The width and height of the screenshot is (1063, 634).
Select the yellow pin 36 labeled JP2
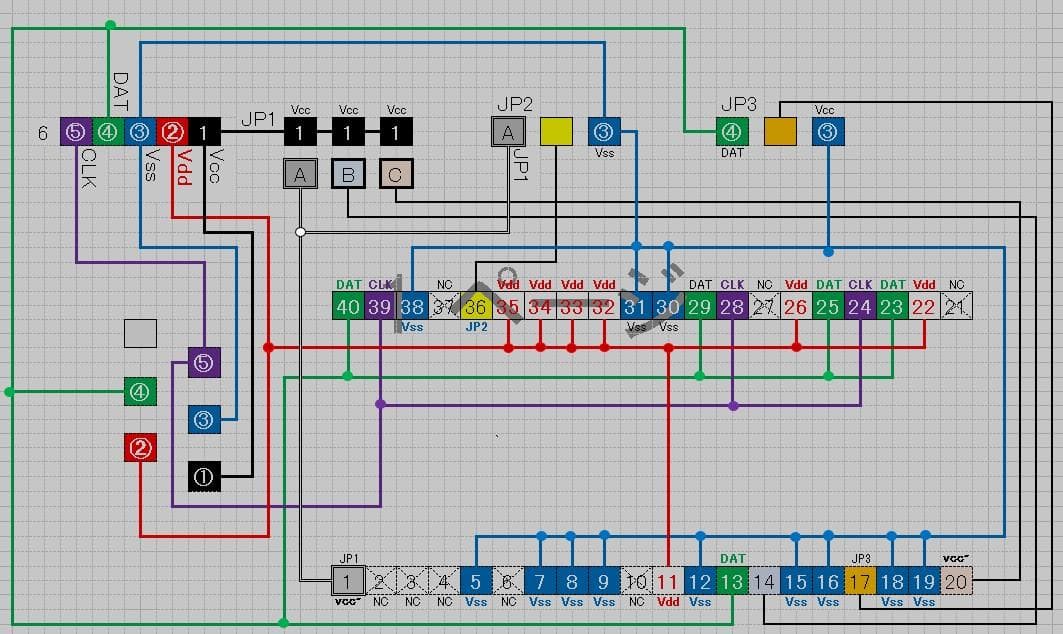click(476, 307)
